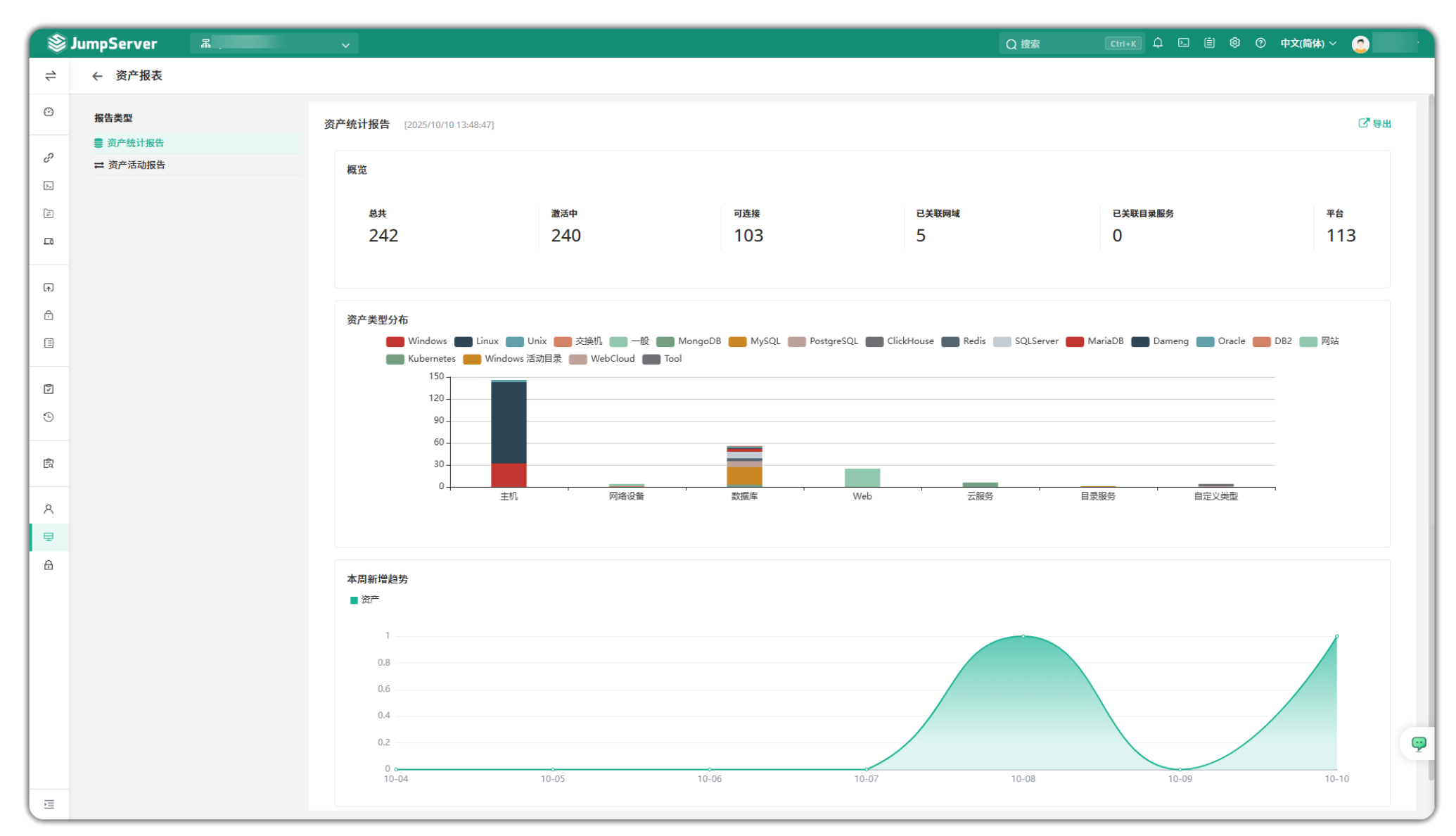Click the back arrow beside 资产报表
Viewport: 1456px width, 836px height.
[x=97, y=76]
